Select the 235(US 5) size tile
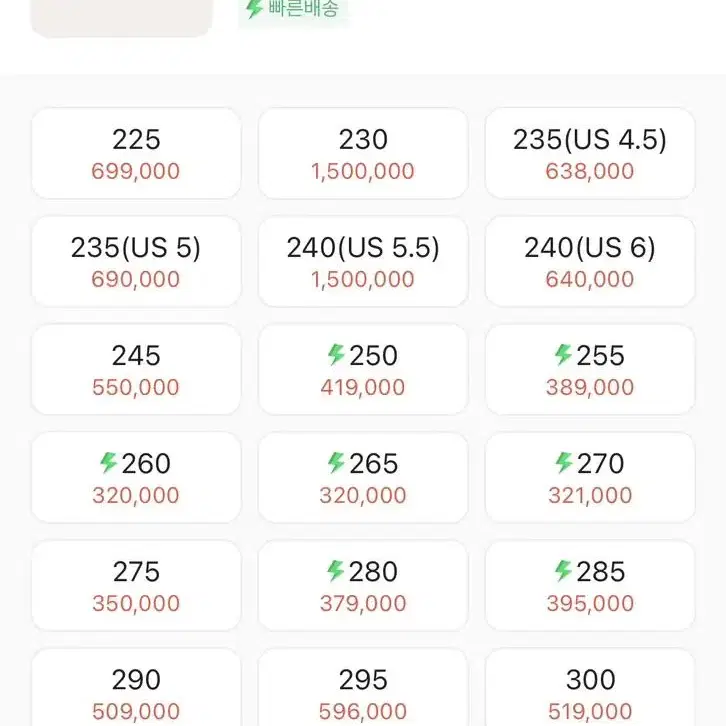Screen dimensions: 726x726 click(x=136, y=262)
